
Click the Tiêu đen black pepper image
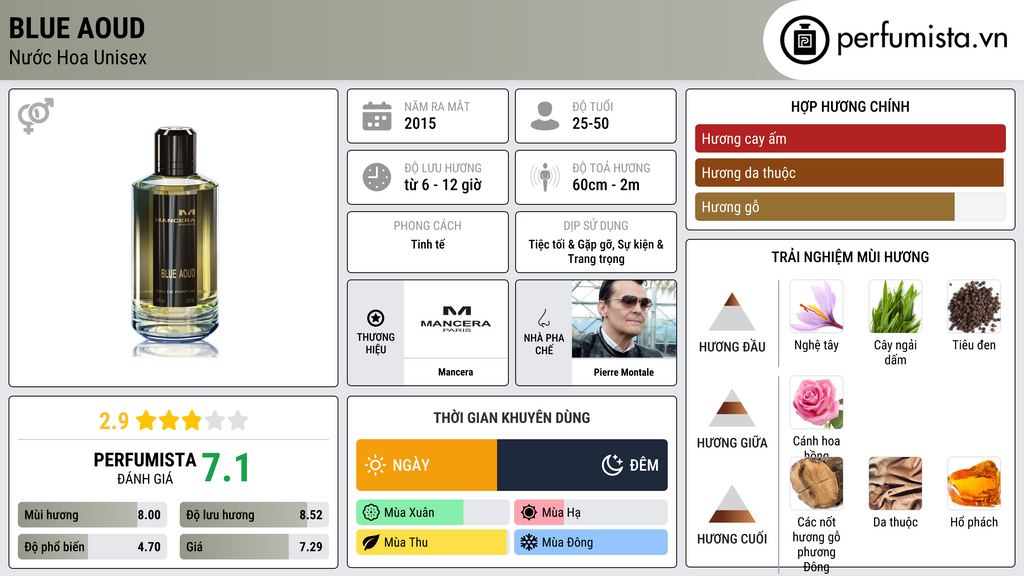click(974, 307)
